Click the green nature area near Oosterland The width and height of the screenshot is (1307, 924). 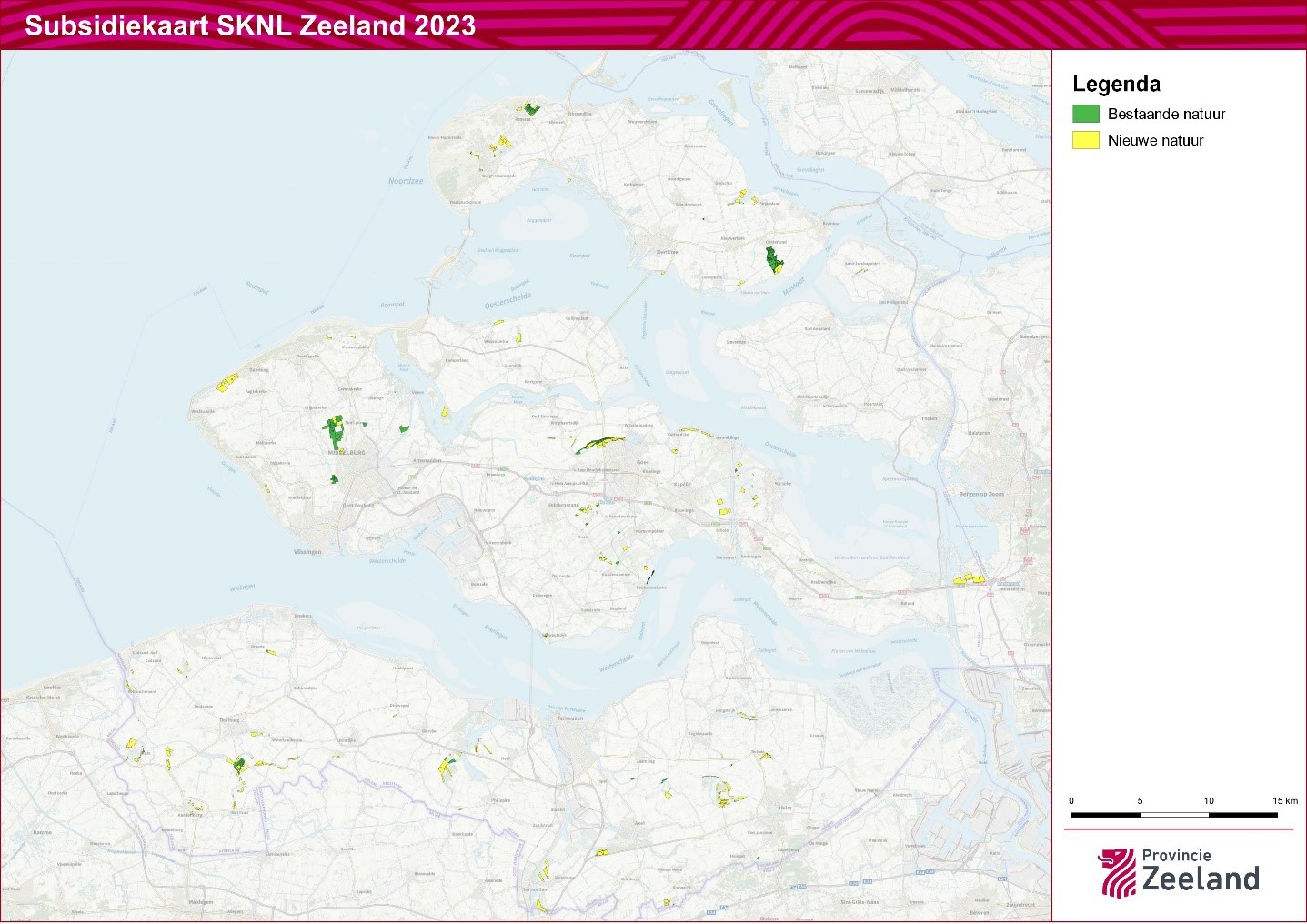774,260
